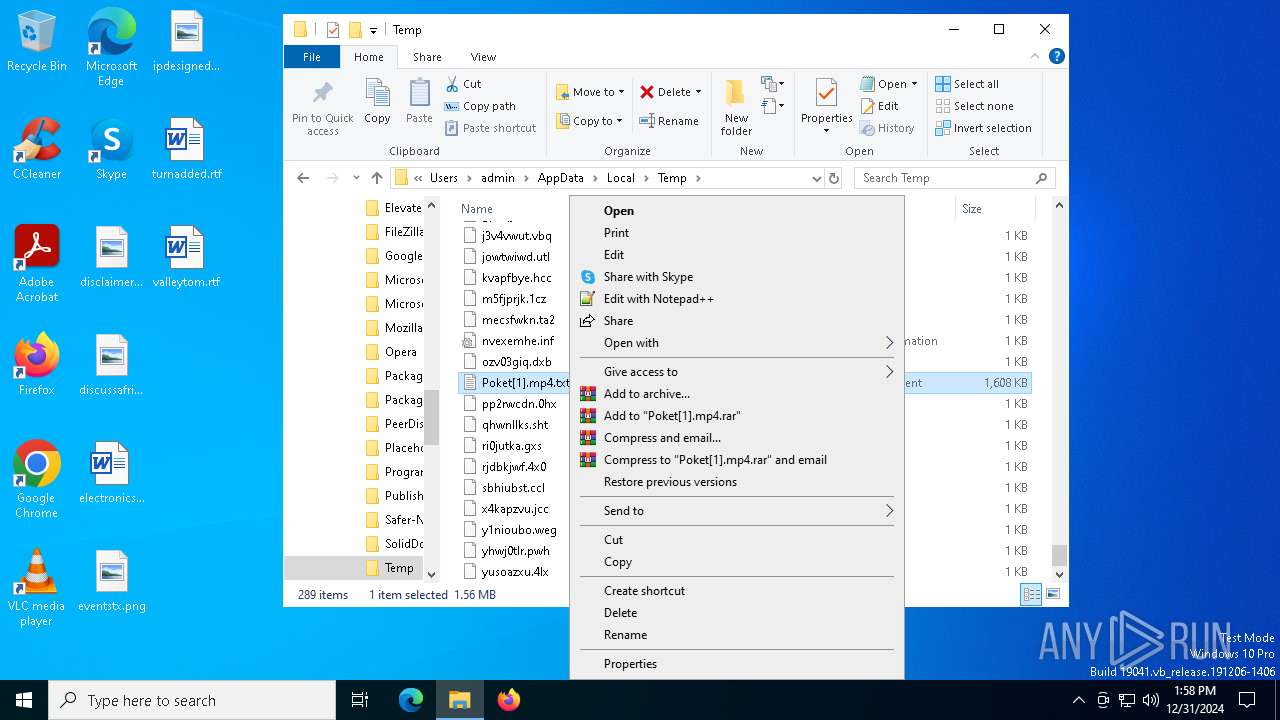Open the address bar history dropdown

[x=817, y=178]
